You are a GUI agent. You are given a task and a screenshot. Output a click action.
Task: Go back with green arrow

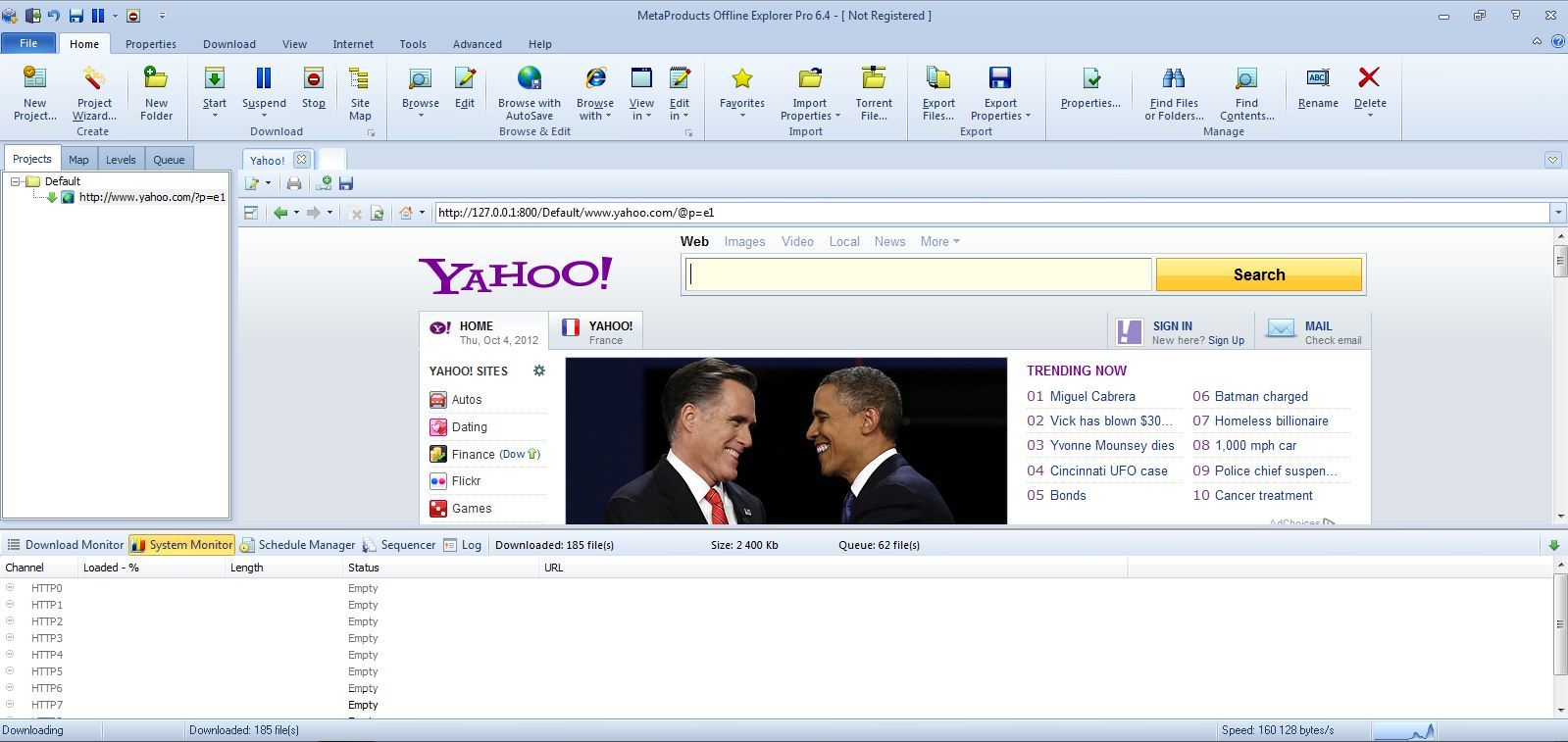pos(280,213)
